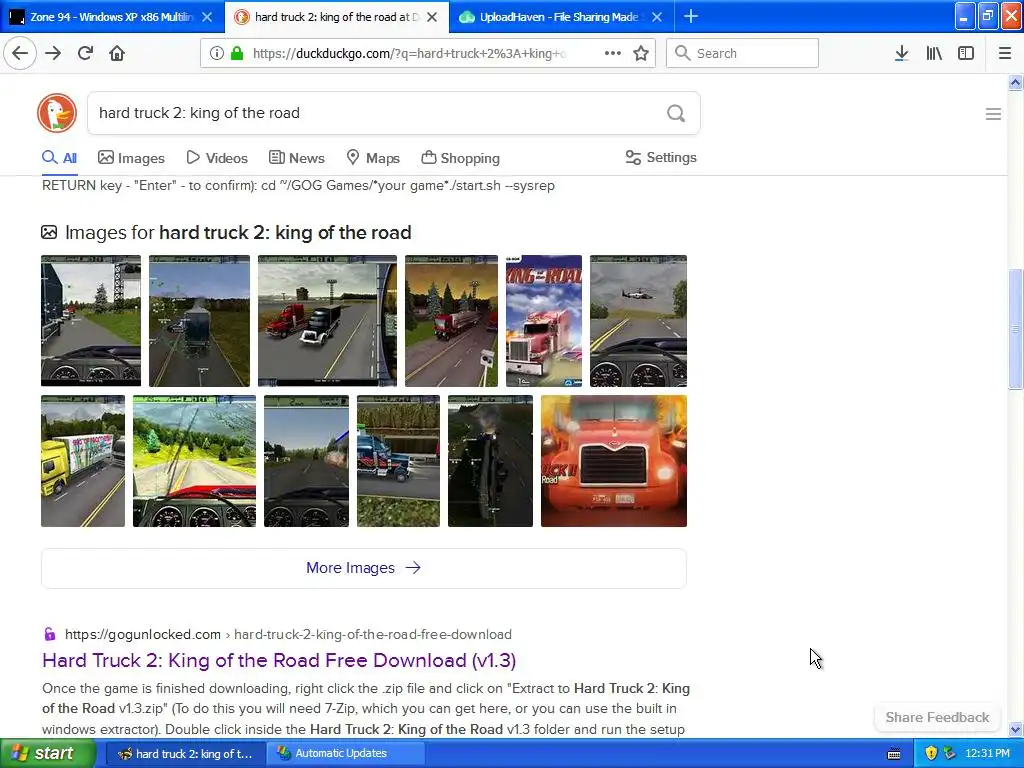Open the red hood windshield view thumbnail

[x=195, y=461]
